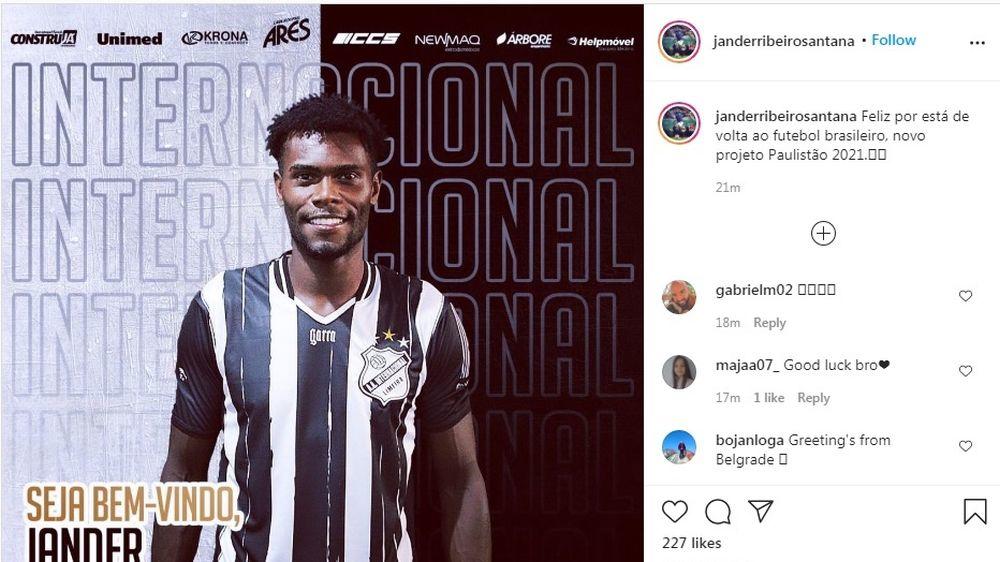This screenshot has width=1000, height=562.
Task: Like gabrielm02's comment heart
Action: 965,296
